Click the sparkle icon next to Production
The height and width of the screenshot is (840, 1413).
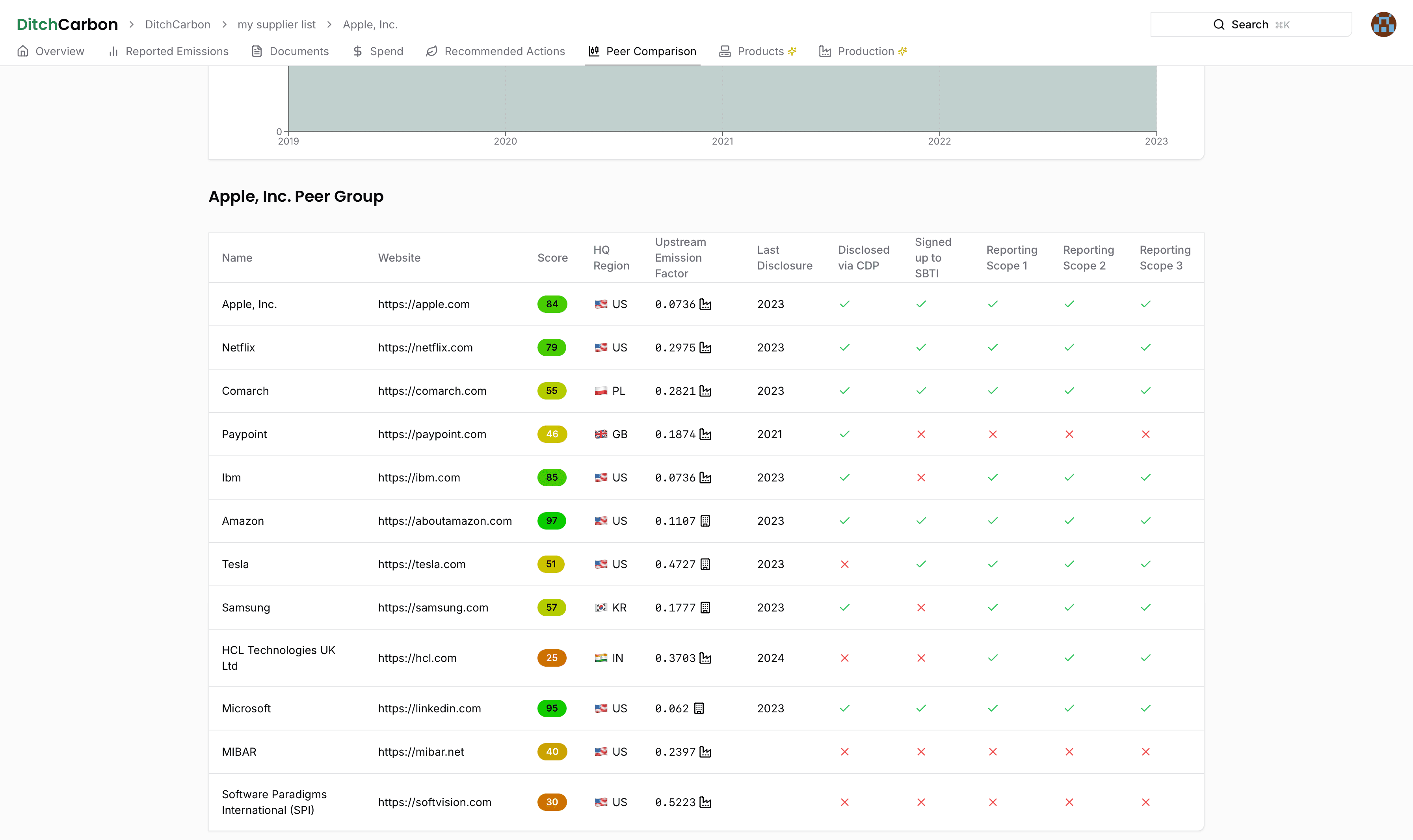tap(902, 51)
